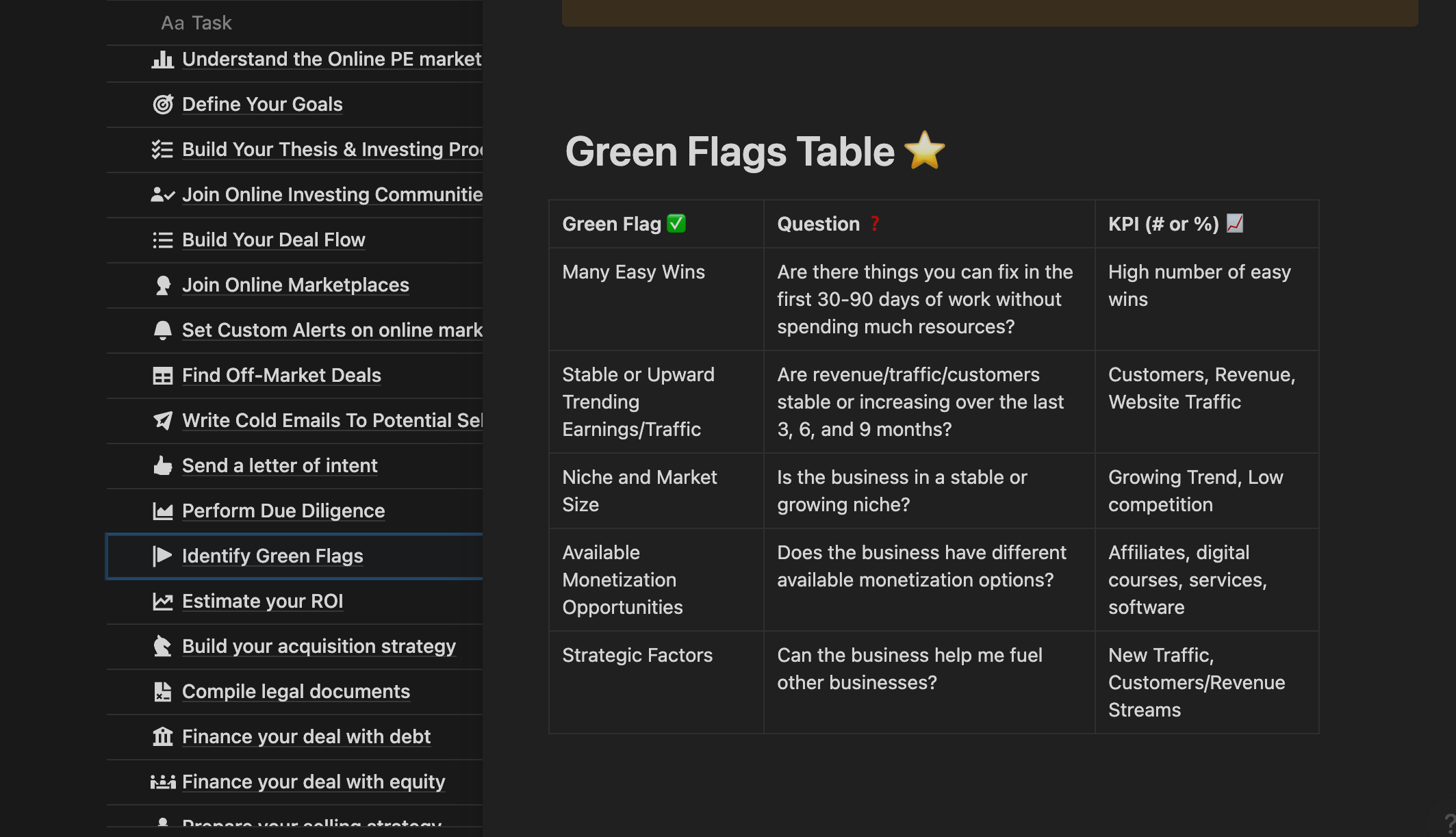The height and width of the screenshot is (837, 1456).
Task: Click the Stable or Upward Trending Earnings/Traffic cell
Action: (656, 402)
